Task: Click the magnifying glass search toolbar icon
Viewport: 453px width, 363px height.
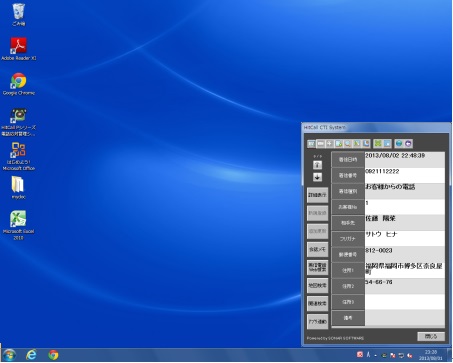Action: click(x=347, y=144)
